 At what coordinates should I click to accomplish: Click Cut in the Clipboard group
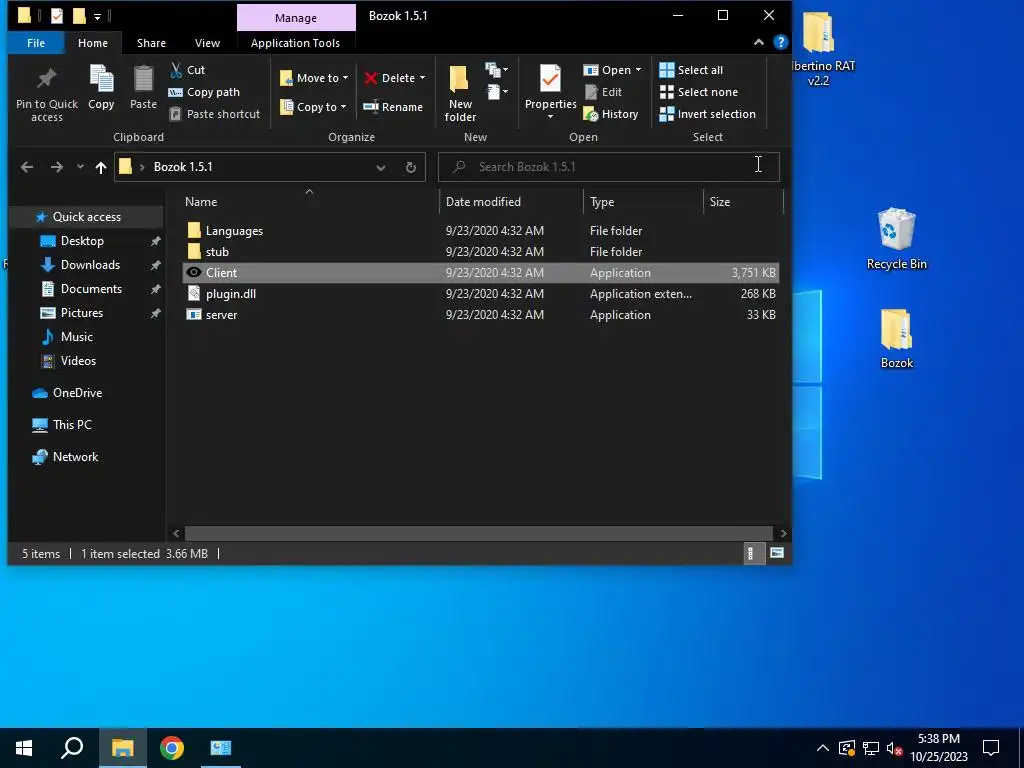coord(187,70)
